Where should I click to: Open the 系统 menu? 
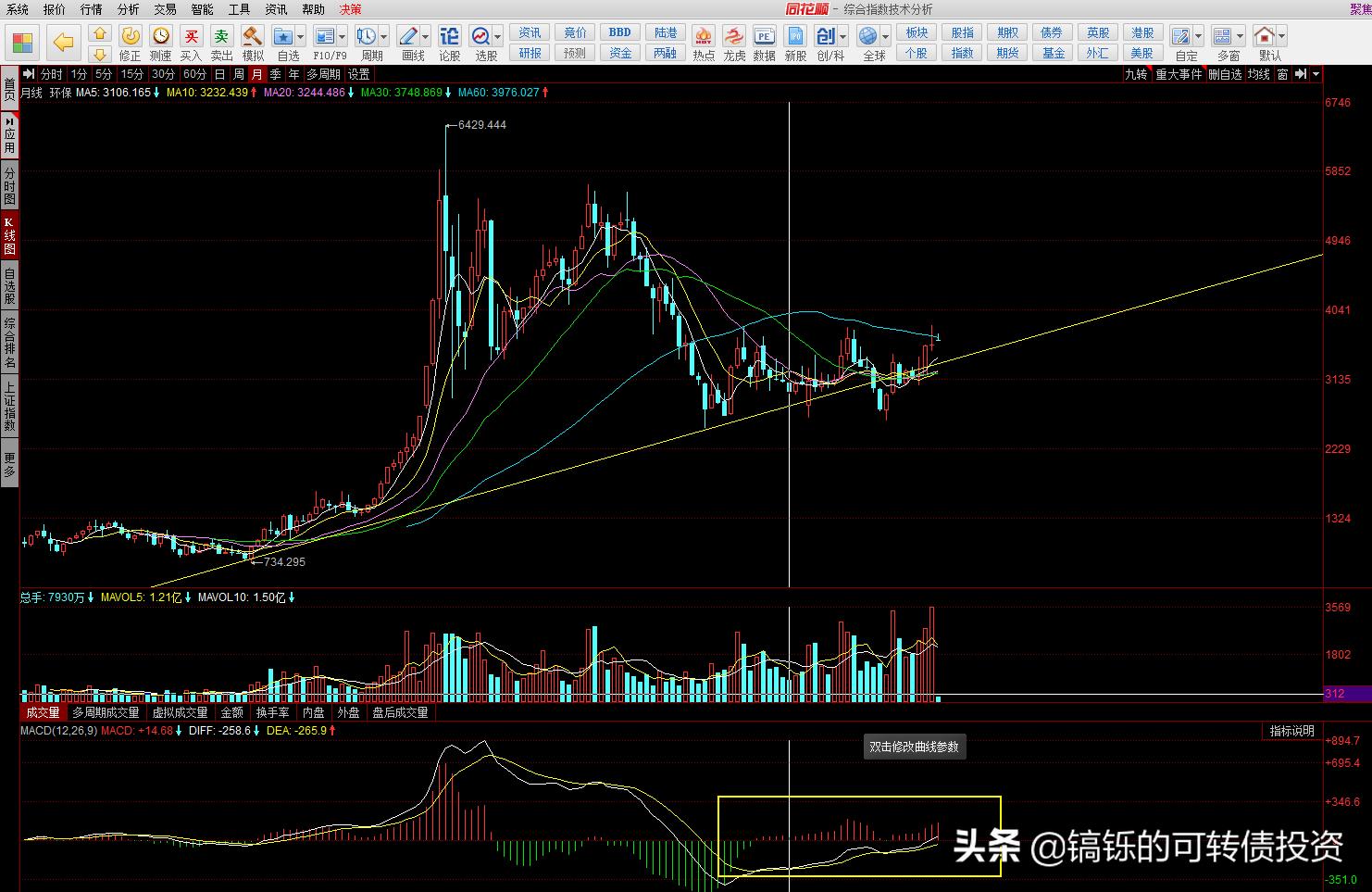(18, 9)
